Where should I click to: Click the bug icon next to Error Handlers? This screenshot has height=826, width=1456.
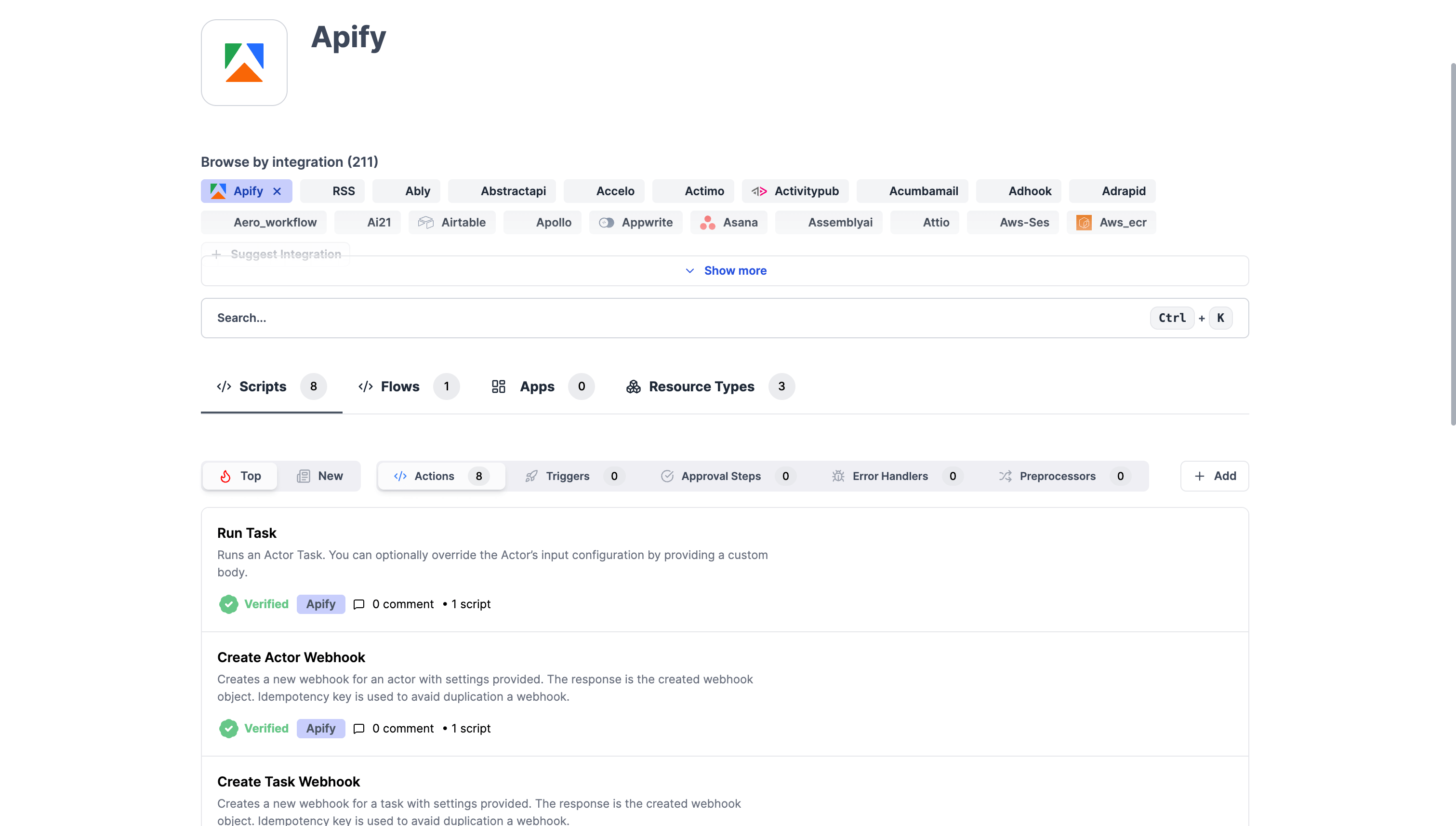pyautogui.click(x=838, y=476)
